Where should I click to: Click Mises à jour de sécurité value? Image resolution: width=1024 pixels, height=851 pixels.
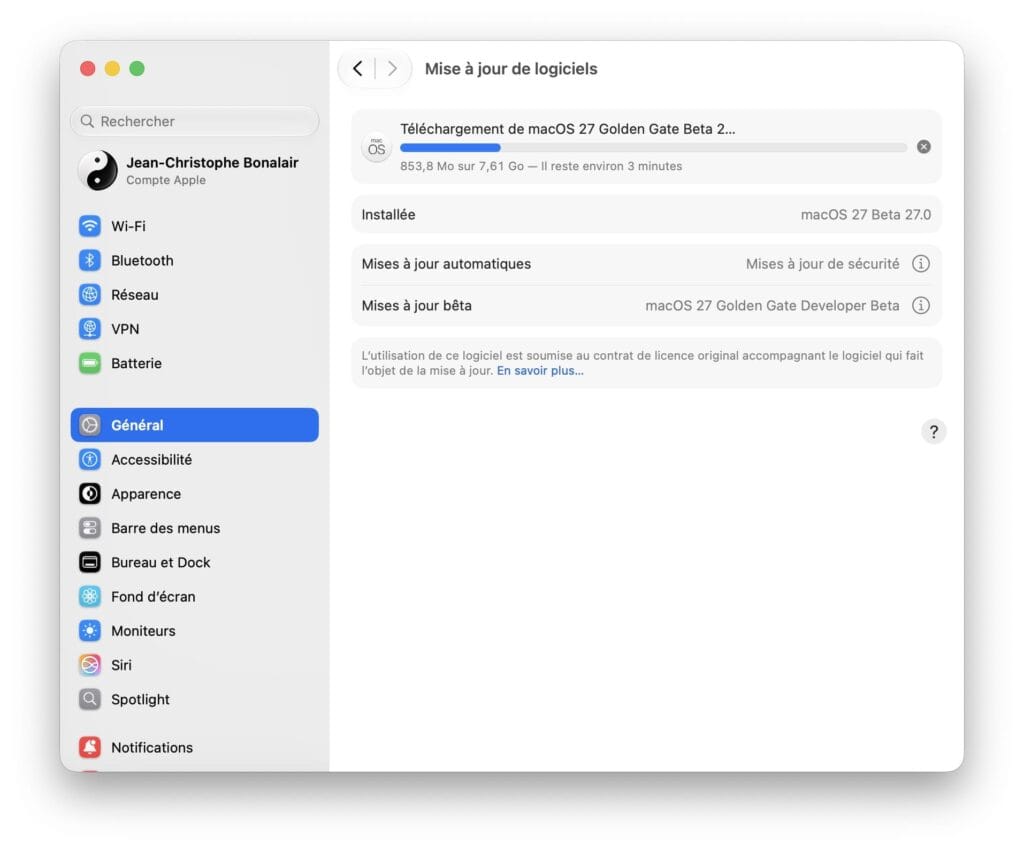[823, 264]
